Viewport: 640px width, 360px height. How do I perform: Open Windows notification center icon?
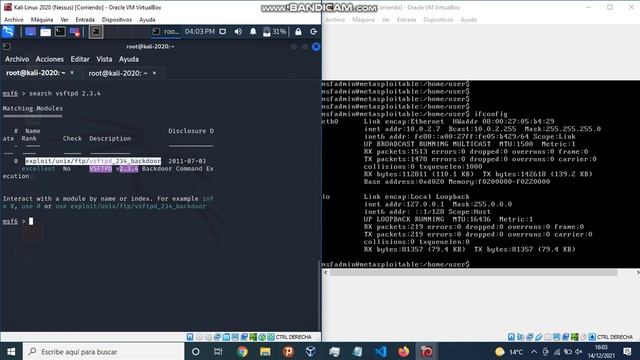(627, 351)
